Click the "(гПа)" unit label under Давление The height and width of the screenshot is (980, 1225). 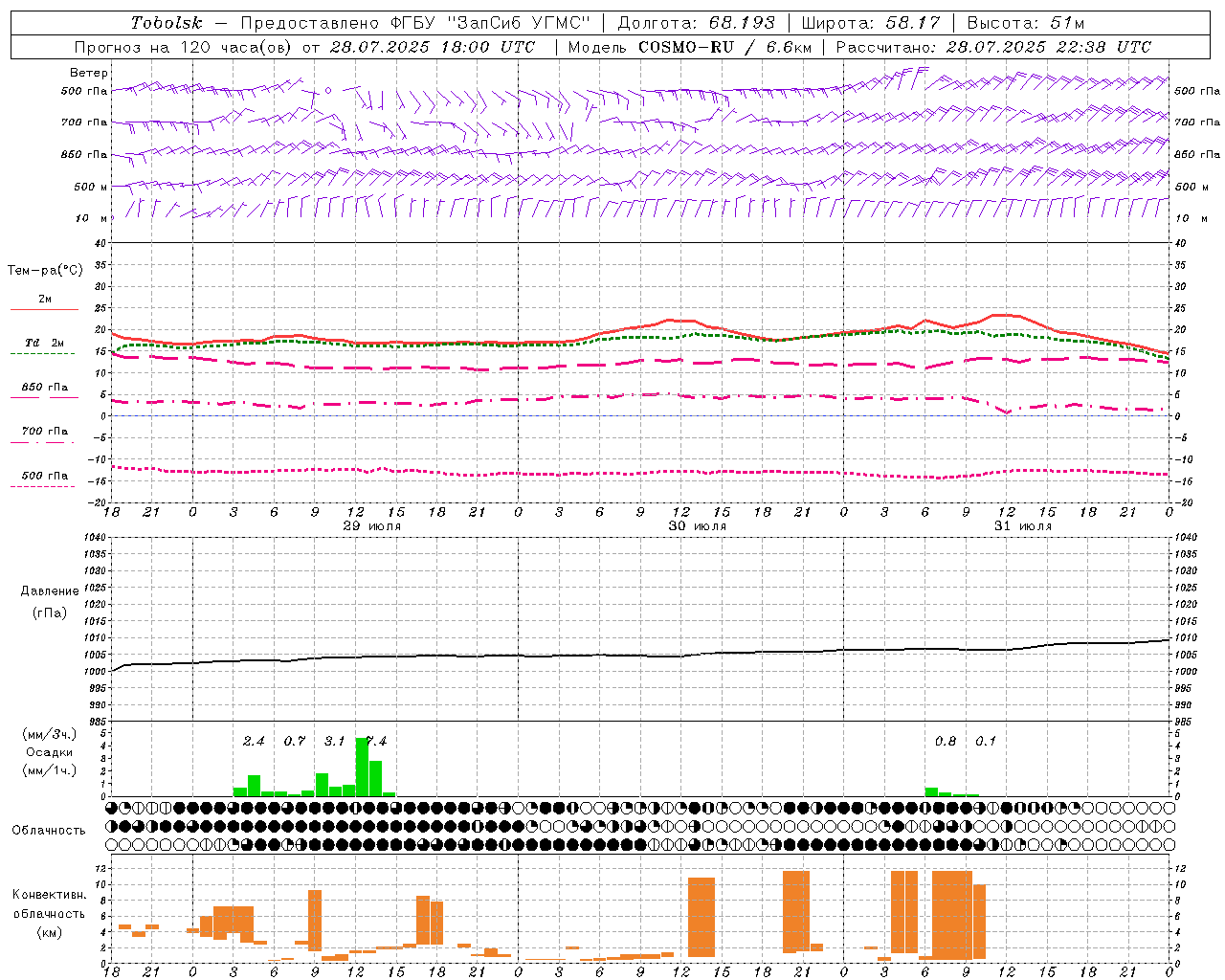pyautogui.click(x=50, y=613)
